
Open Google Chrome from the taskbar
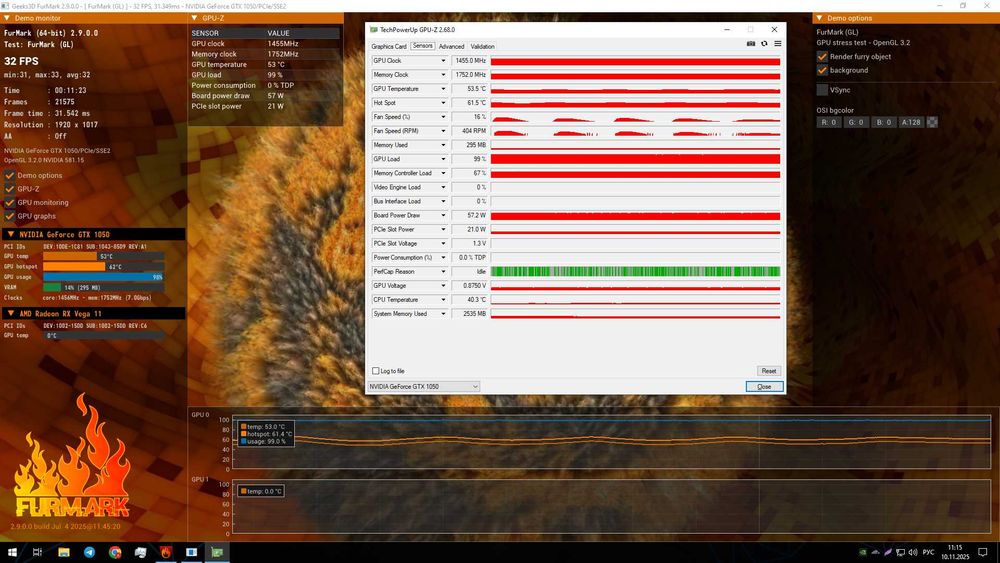[115, 552]
